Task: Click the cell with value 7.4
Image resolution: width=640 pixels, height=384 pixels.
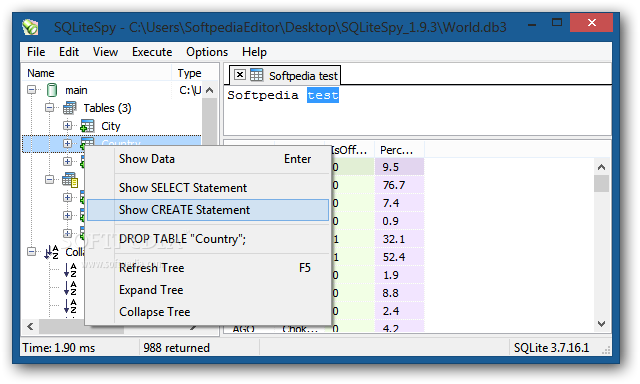Action: pyautogui.click(x=399, y=203)
